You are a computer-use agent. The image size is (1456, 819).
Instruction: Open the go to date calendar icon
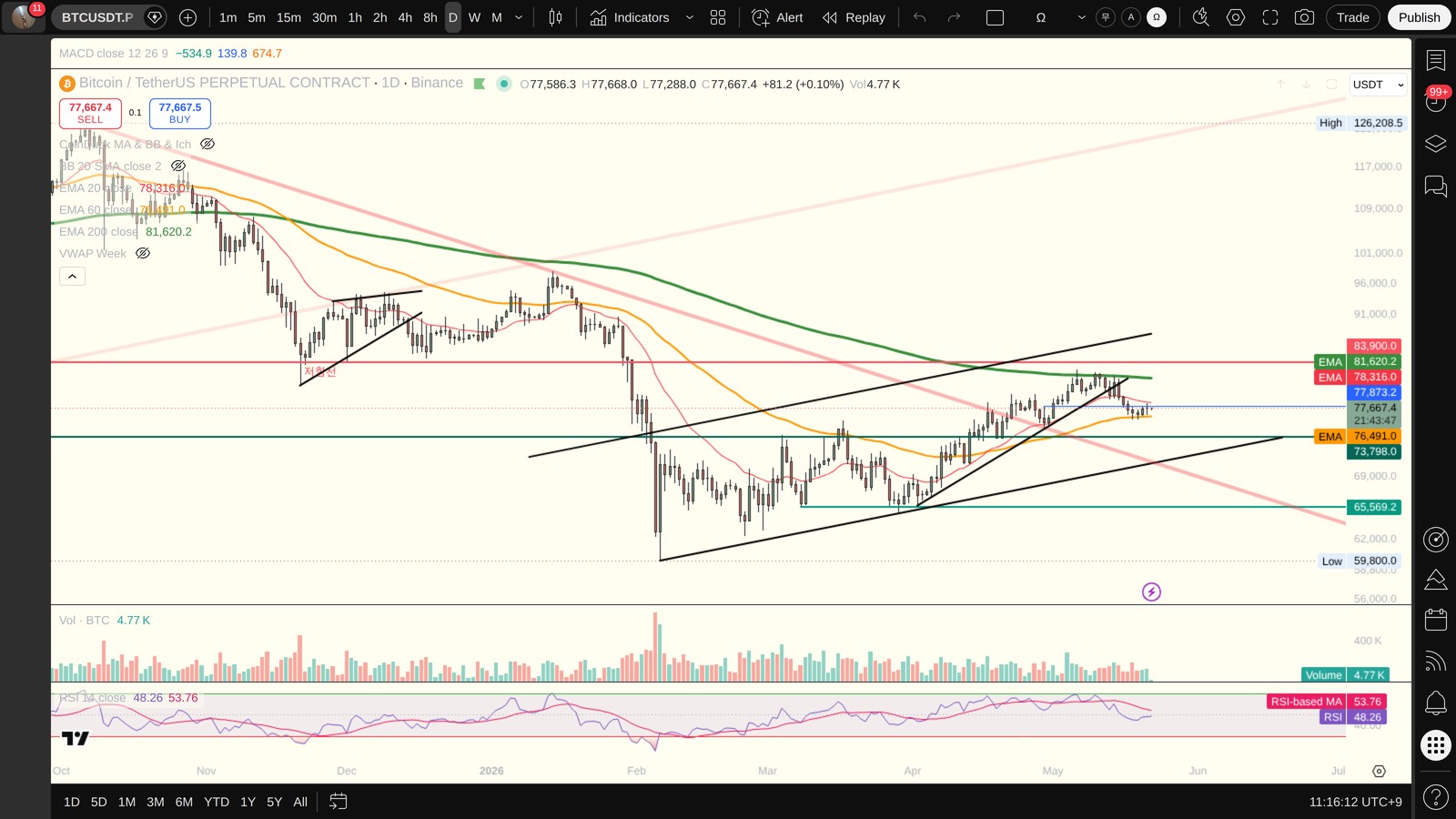(338, 802)
